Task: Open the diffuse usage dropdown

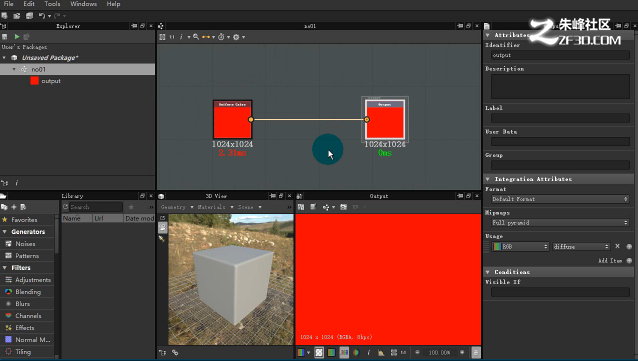Action: [581, 247]
